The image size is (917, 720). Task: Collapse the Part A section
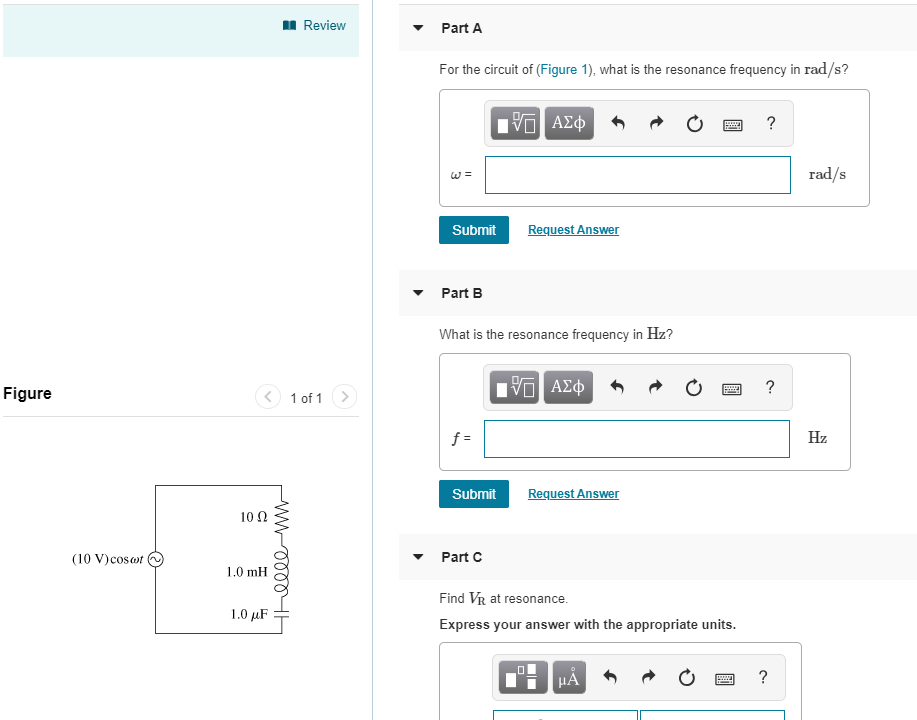coord(417,28)
